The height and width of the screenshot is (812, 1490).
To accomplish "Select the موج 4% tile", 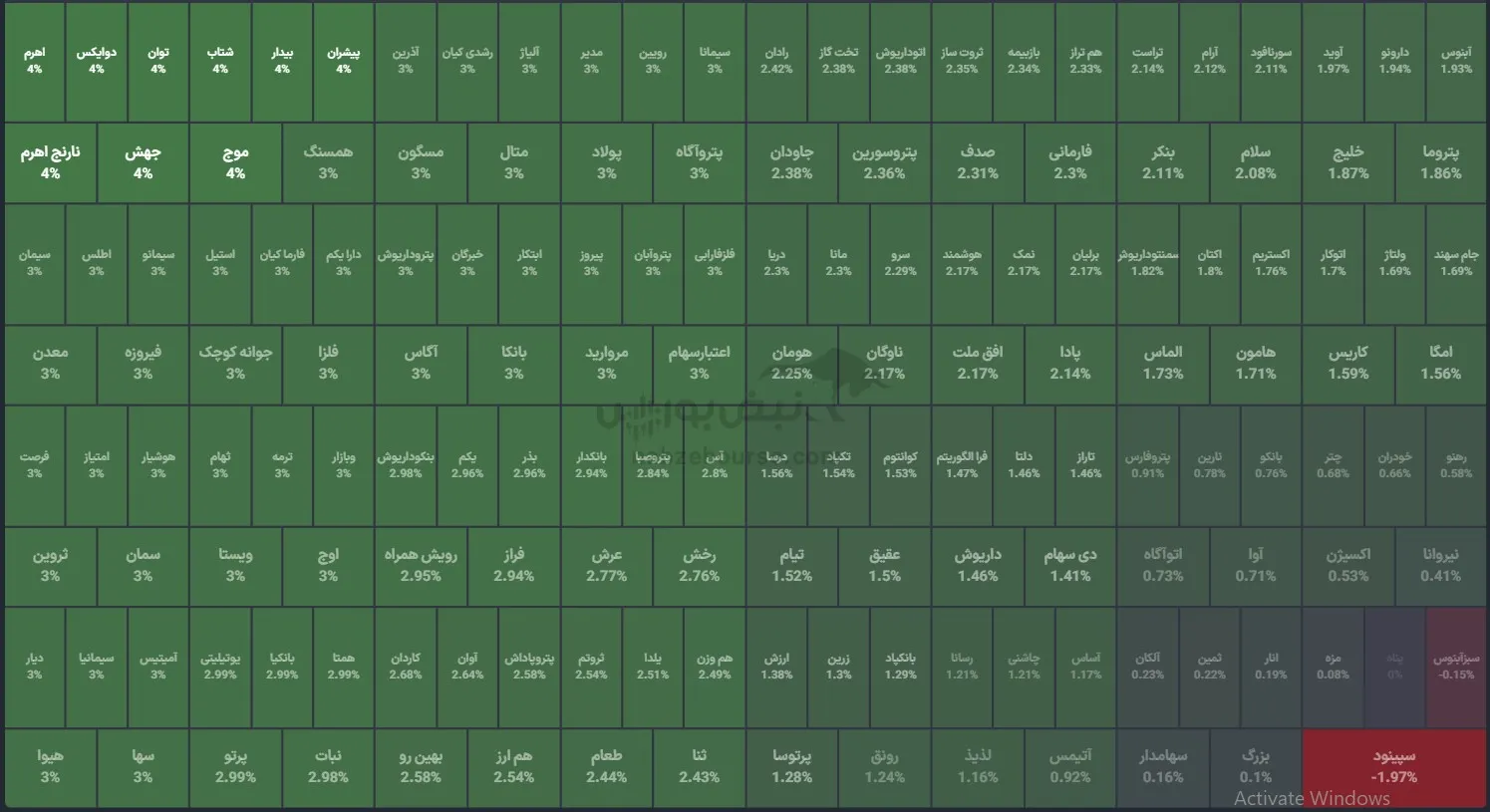I will click(235, 162).
